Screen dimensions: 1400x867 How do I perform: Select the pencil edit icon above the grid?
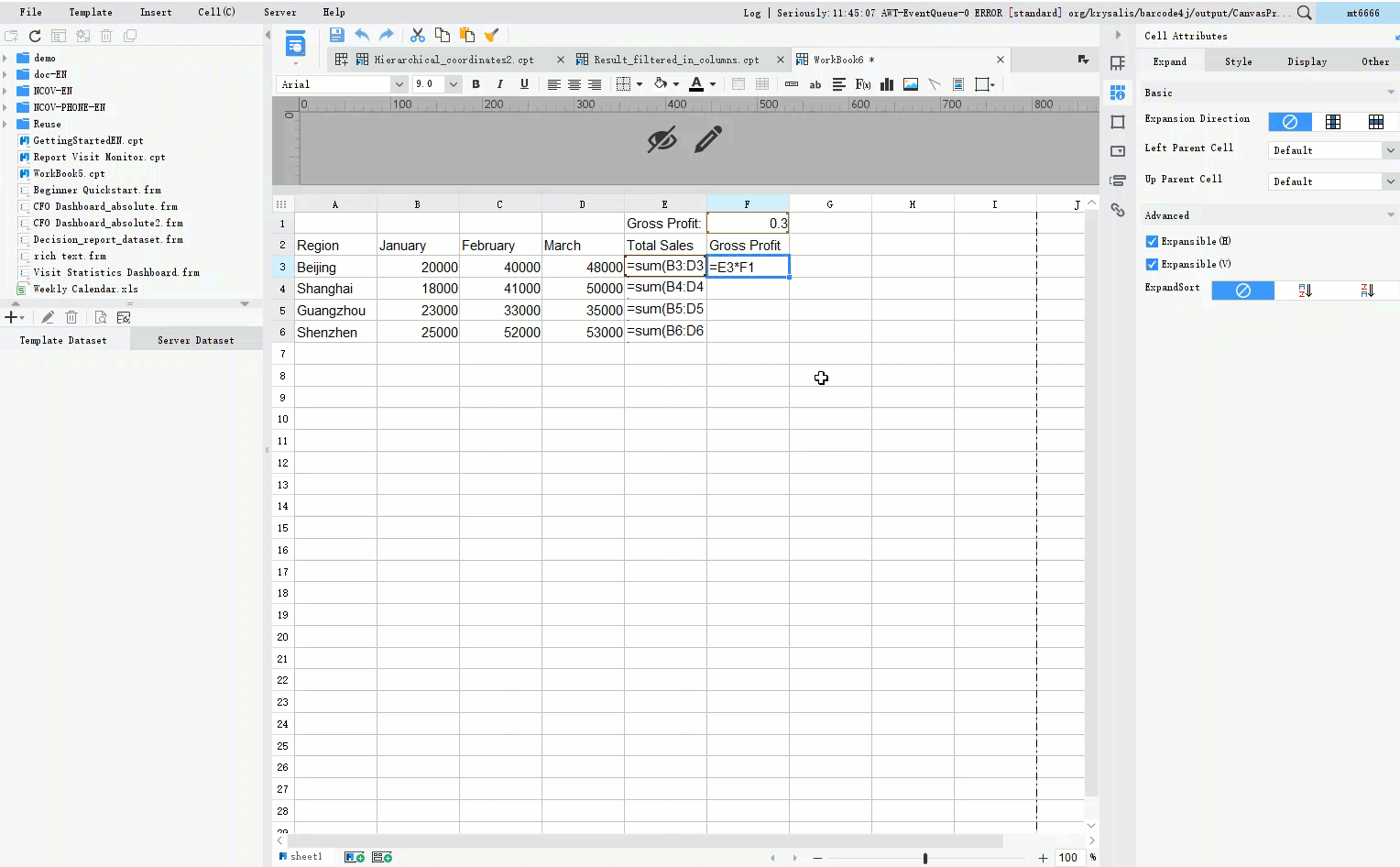[707, 139]
